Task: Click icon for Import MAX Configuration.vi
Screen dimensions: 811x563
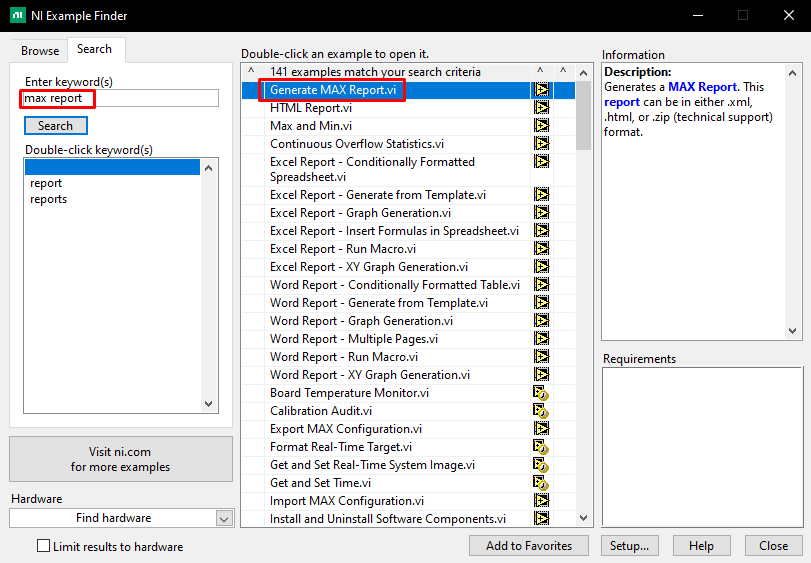Action: tap(542, 500)
